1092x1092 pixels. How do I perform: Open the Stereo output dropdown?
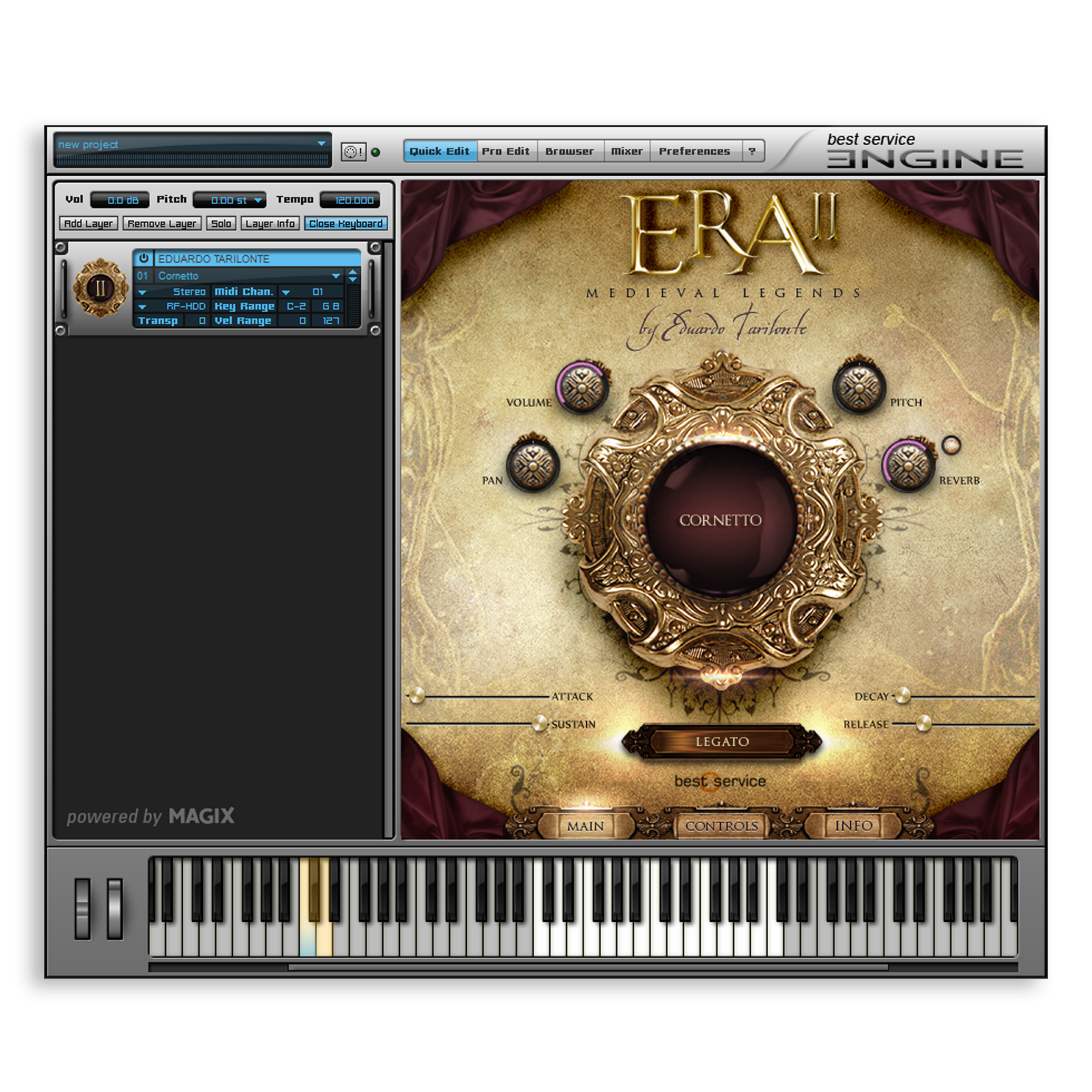pos(142,292)
